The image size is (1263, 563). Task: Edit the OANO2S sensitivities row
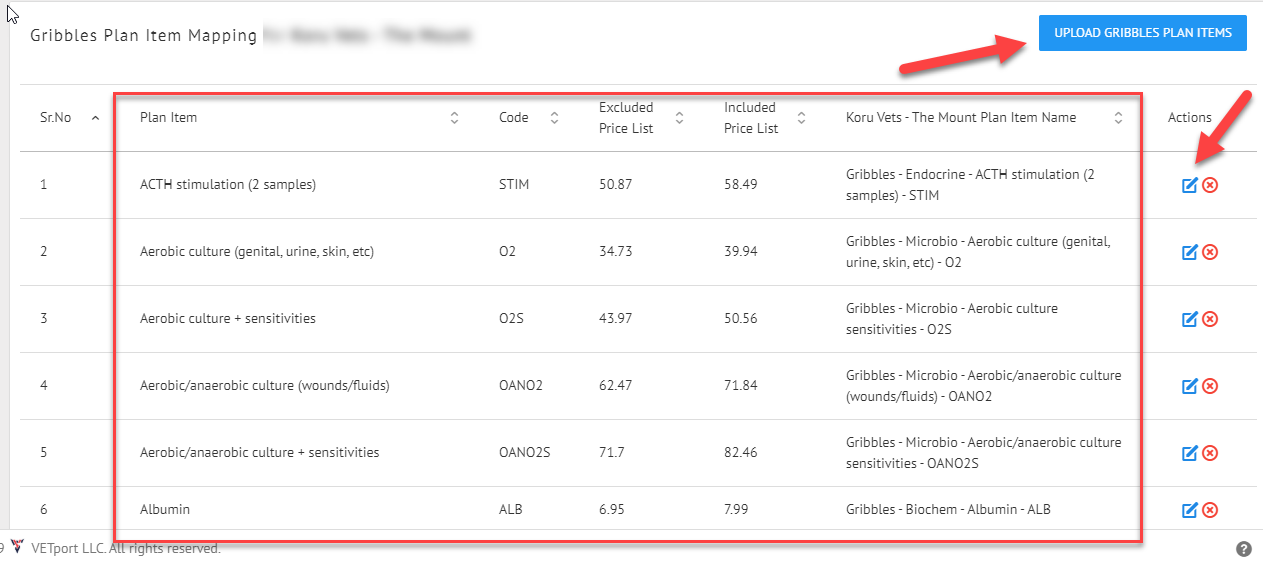[x=1190, y=453]
